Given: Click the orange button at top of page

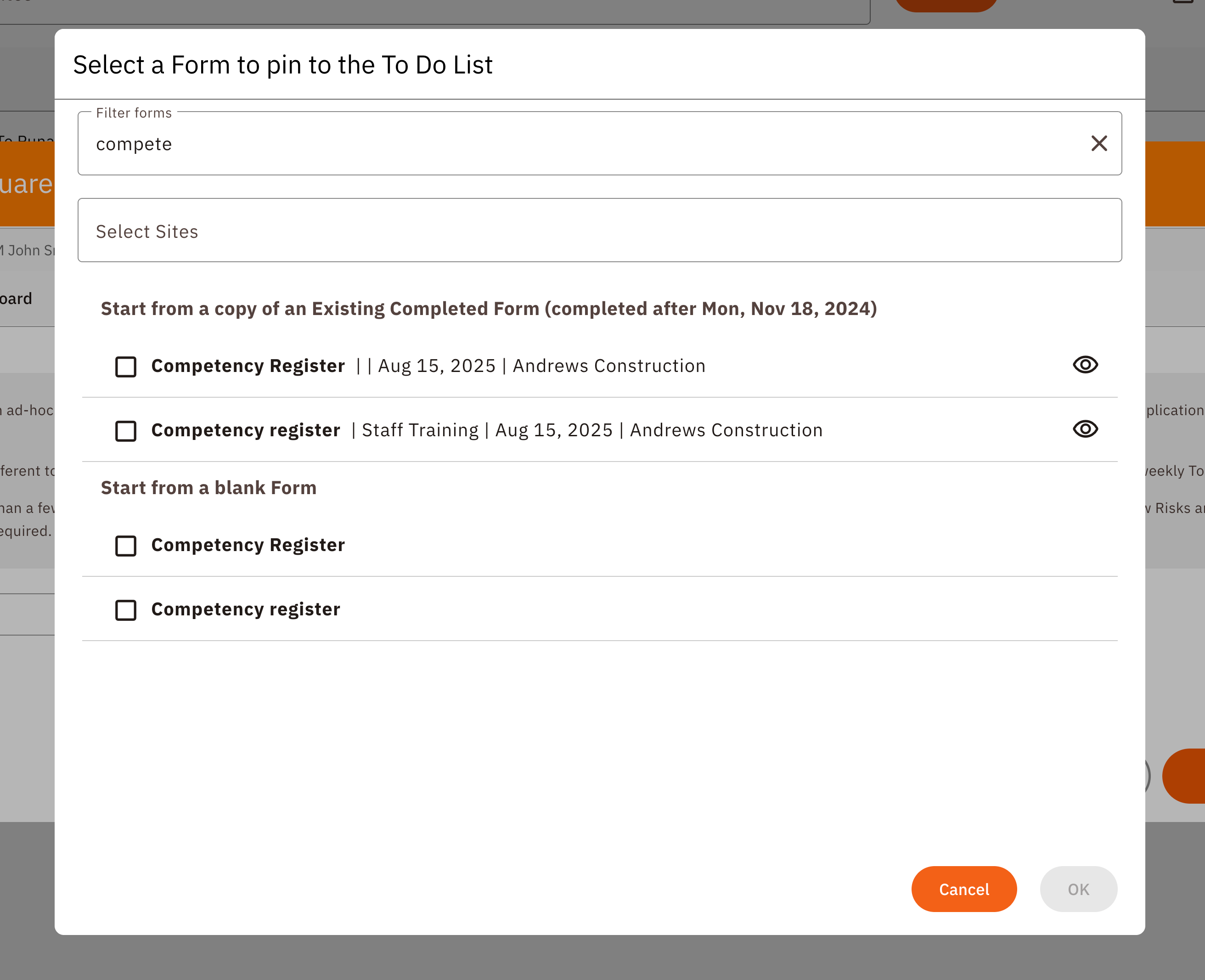Looking at the screenshot, I should coord(946,5).
